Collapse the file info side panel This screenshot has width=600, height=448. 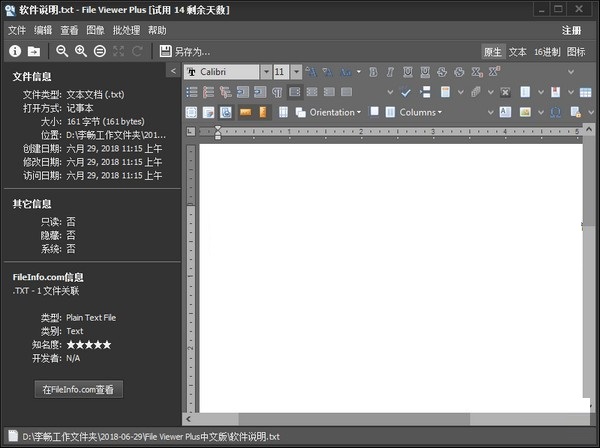[x=173, y=71]
